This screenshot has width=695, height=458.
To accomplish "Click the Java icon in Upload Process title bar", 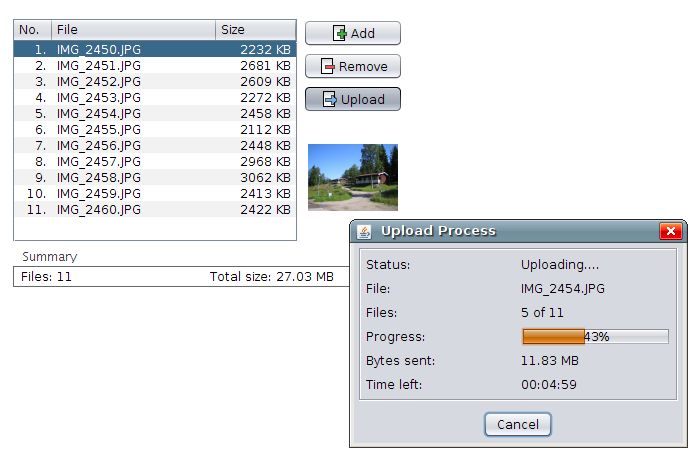I will [x=365, y=231].
